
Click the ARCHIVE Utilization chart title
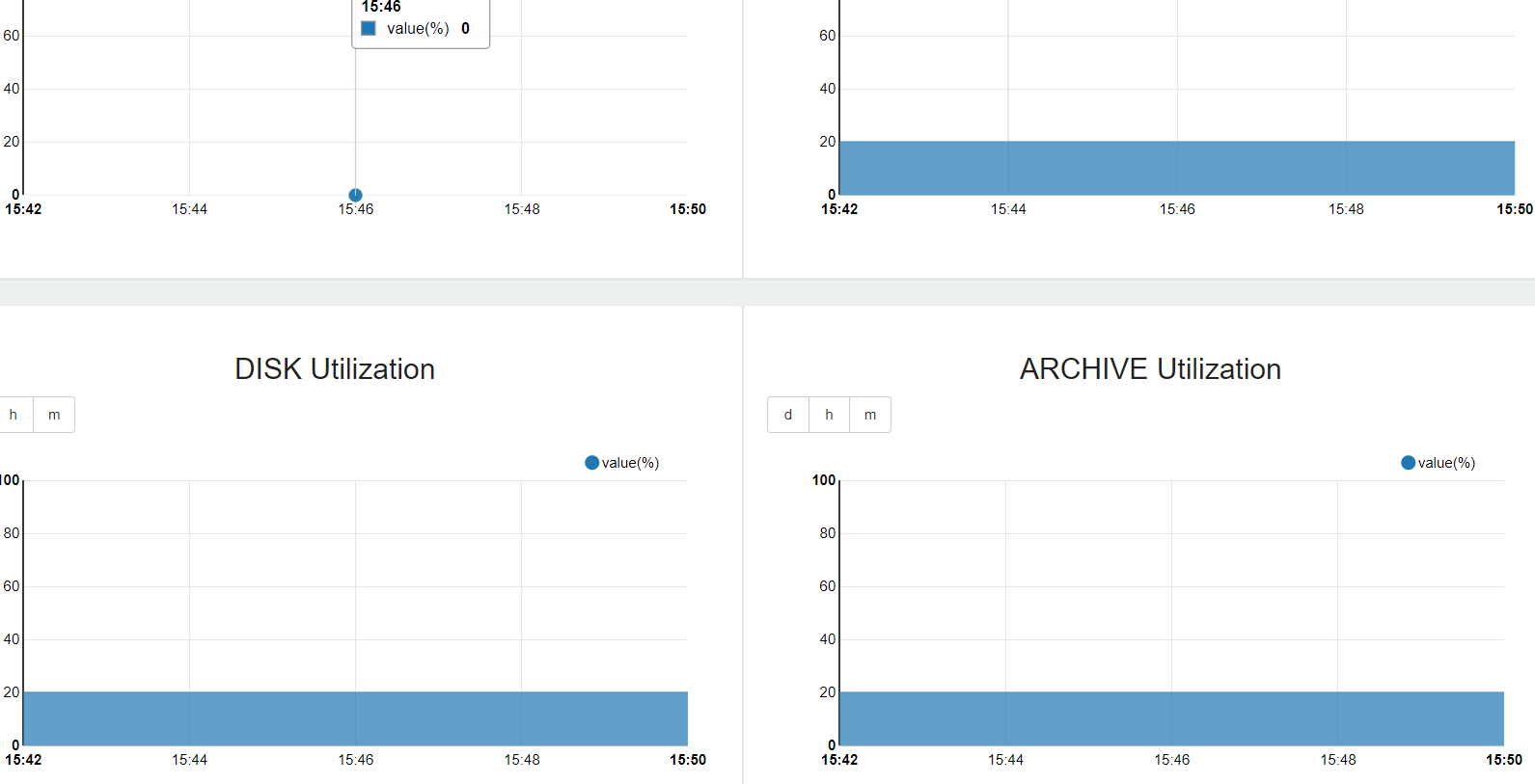tap(1150, 369)
